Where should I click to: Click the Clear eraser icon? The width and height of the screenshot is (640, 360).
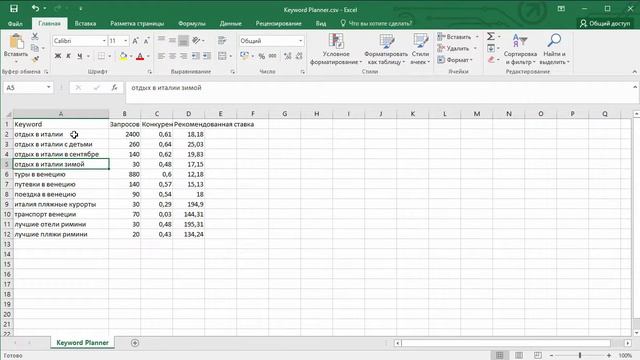pos(491,60)
